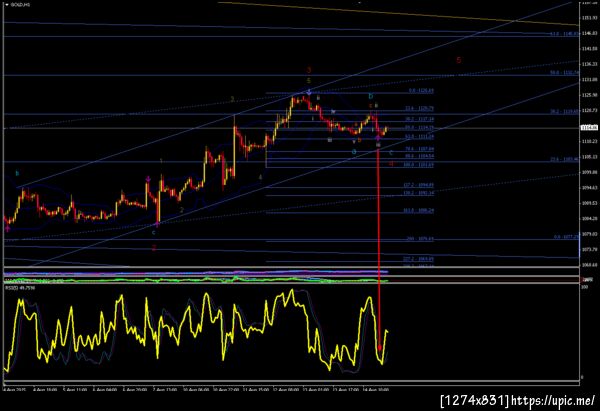Image resolution: width=600 pixels, height=411 pixels.
Task: Select the 127.2 Fibonacci extension level label
Action: point(419,185)
